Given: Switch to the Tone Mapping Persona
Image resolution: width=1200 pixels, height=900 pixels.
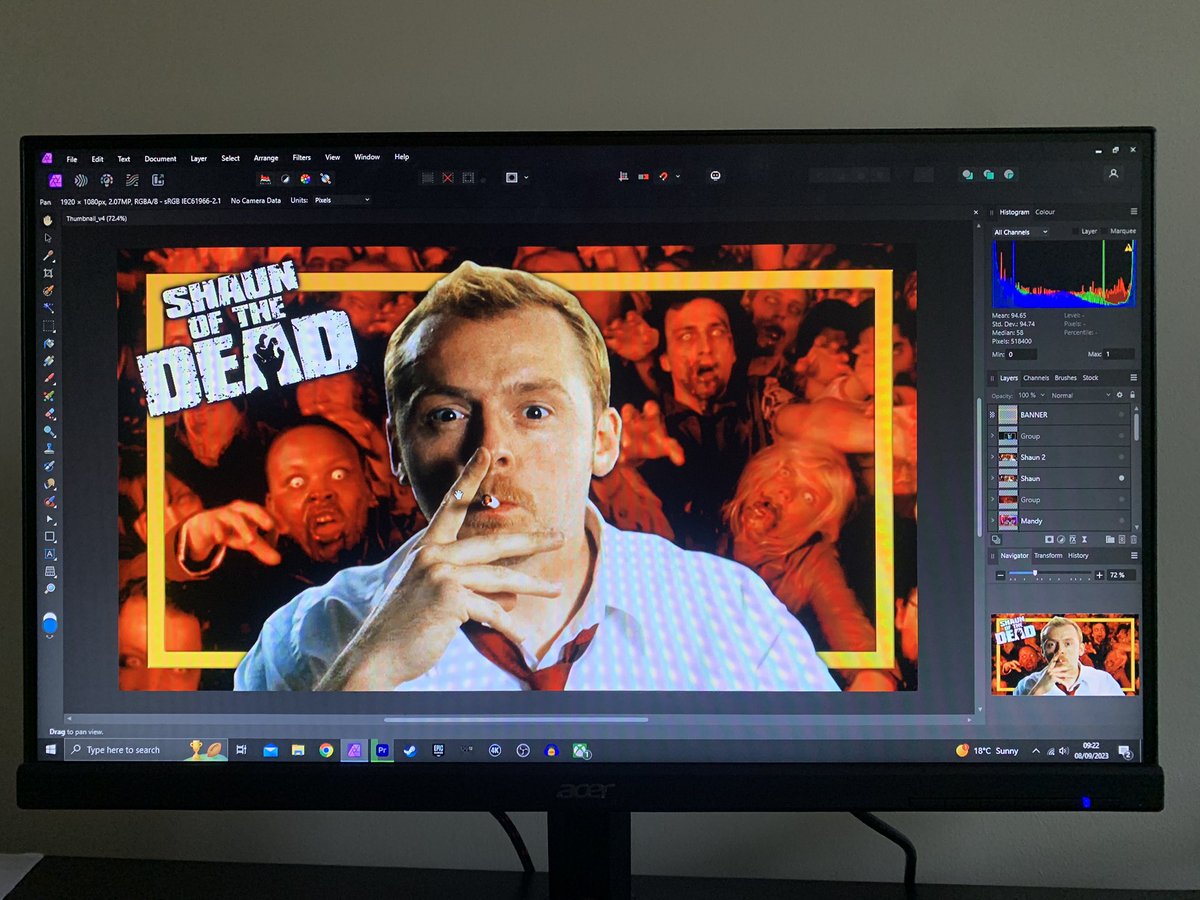Looking at the screenshot, I should click(x=132, y=180).
